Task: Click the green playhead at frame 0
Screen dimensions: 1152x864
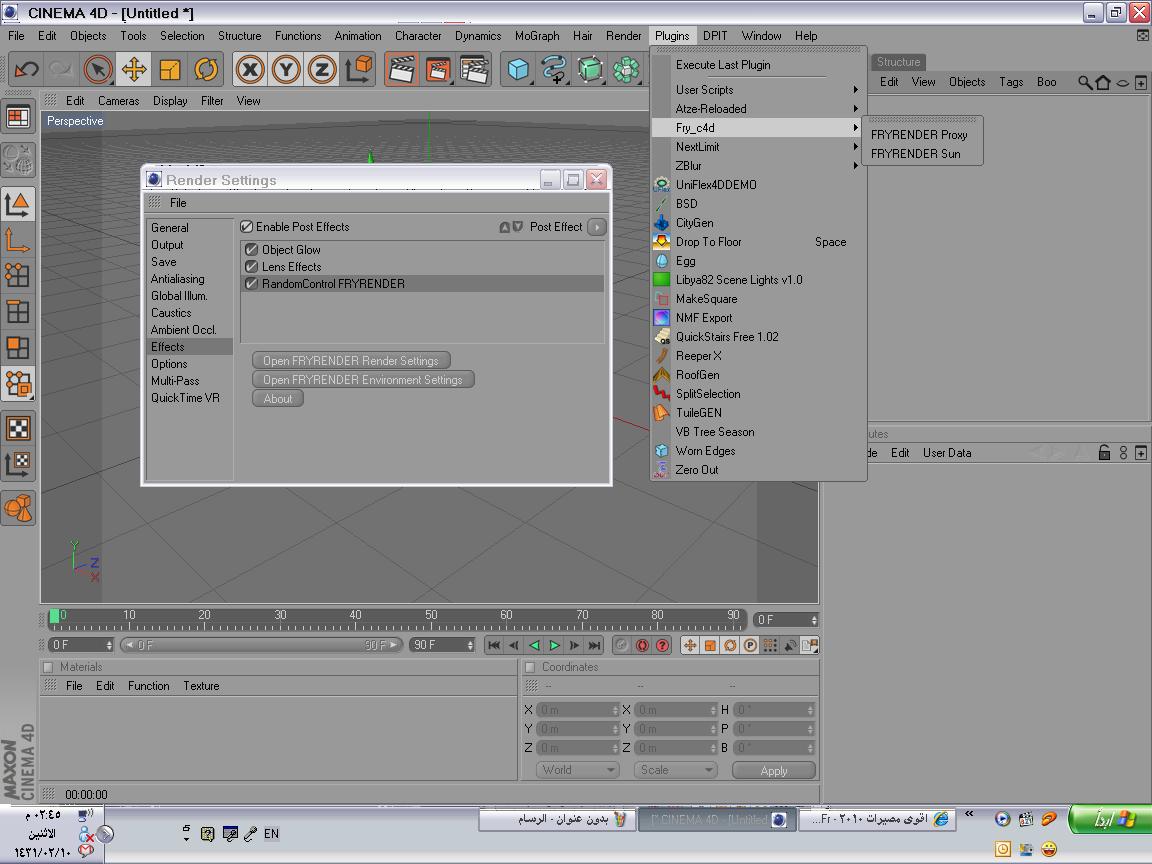Action: click(54, 617)
